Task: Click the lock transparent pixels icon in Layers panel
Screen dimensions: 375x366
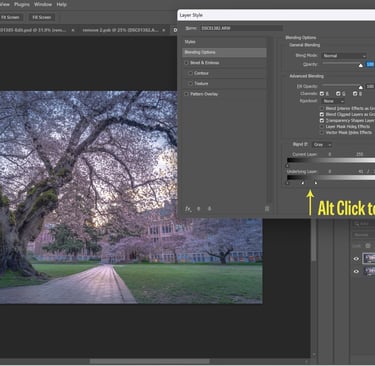Action: [368, 246]
